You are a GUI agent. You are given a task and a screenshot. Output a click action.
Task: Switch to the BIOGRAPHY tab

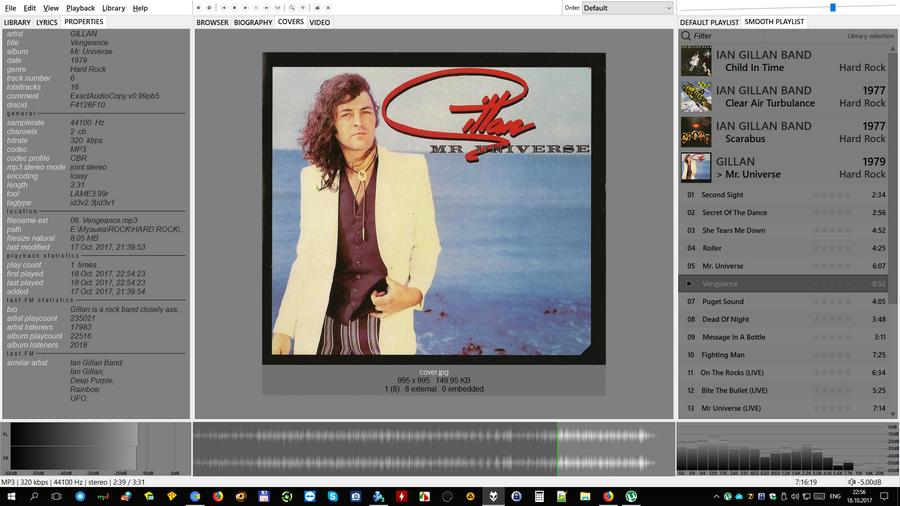pos(253,22)
